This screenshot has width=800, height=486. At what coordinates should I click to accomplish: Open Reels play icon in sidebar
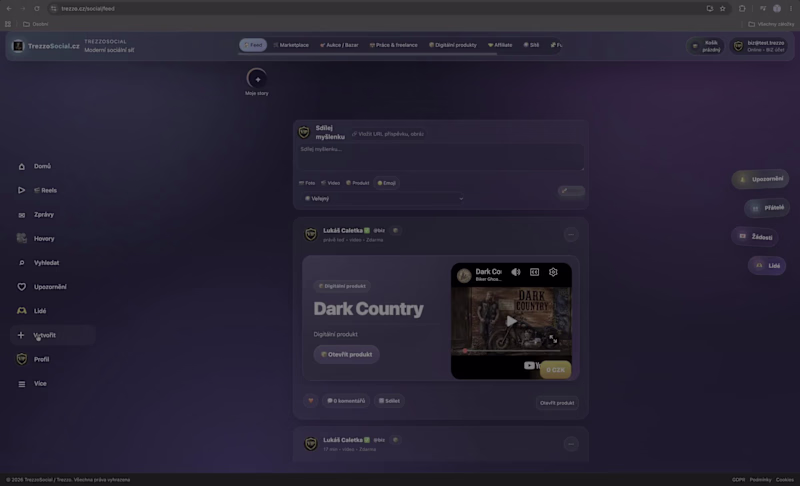tap(21, 190)
